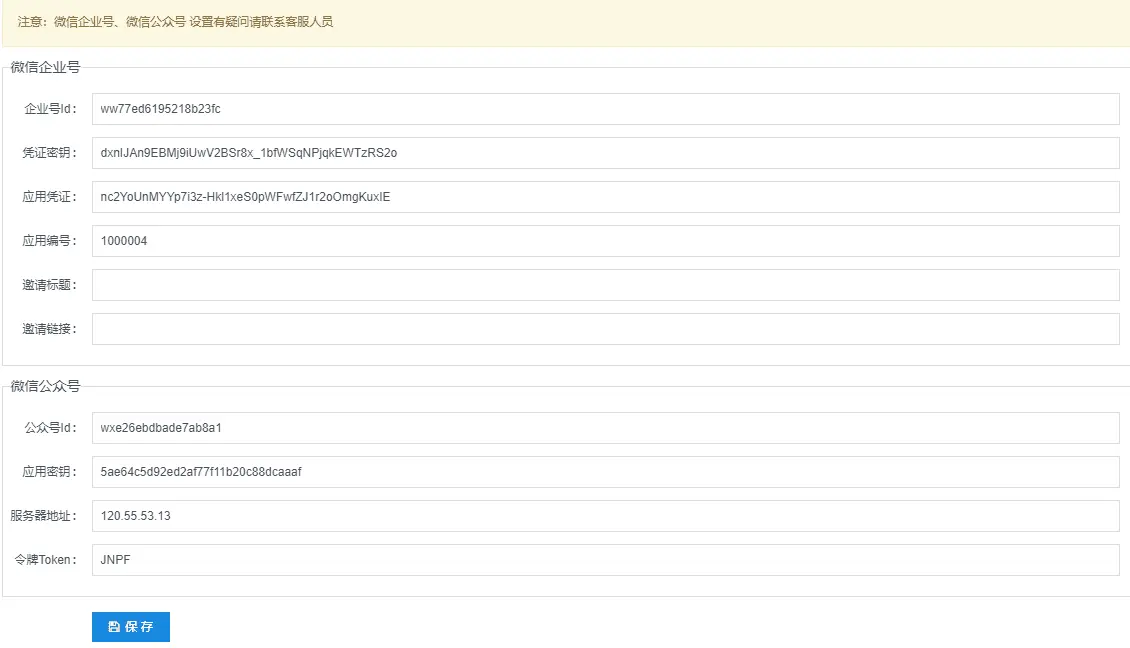Click the notice text about 联系客服人员

click(175, 22)
